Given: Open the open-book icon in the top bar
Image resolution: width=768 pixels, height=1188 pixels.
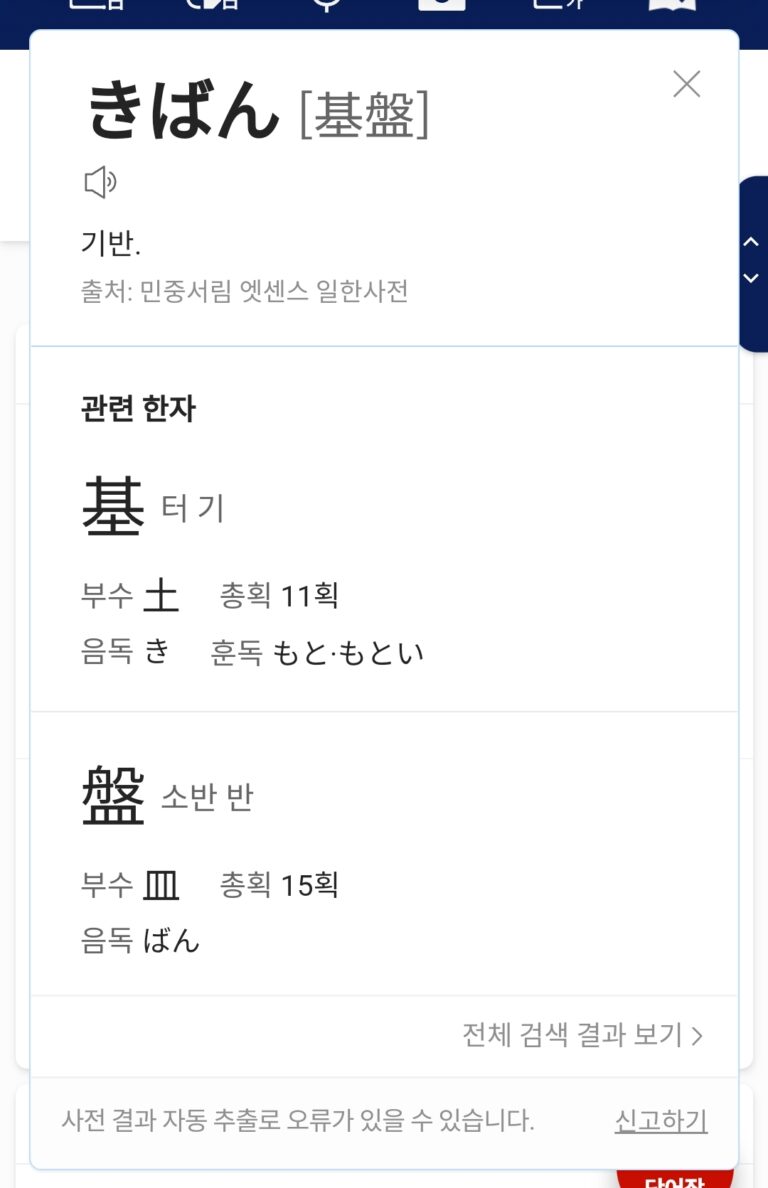Looking at the screenshot, I should pyautogui.click(x=672, y=6).
